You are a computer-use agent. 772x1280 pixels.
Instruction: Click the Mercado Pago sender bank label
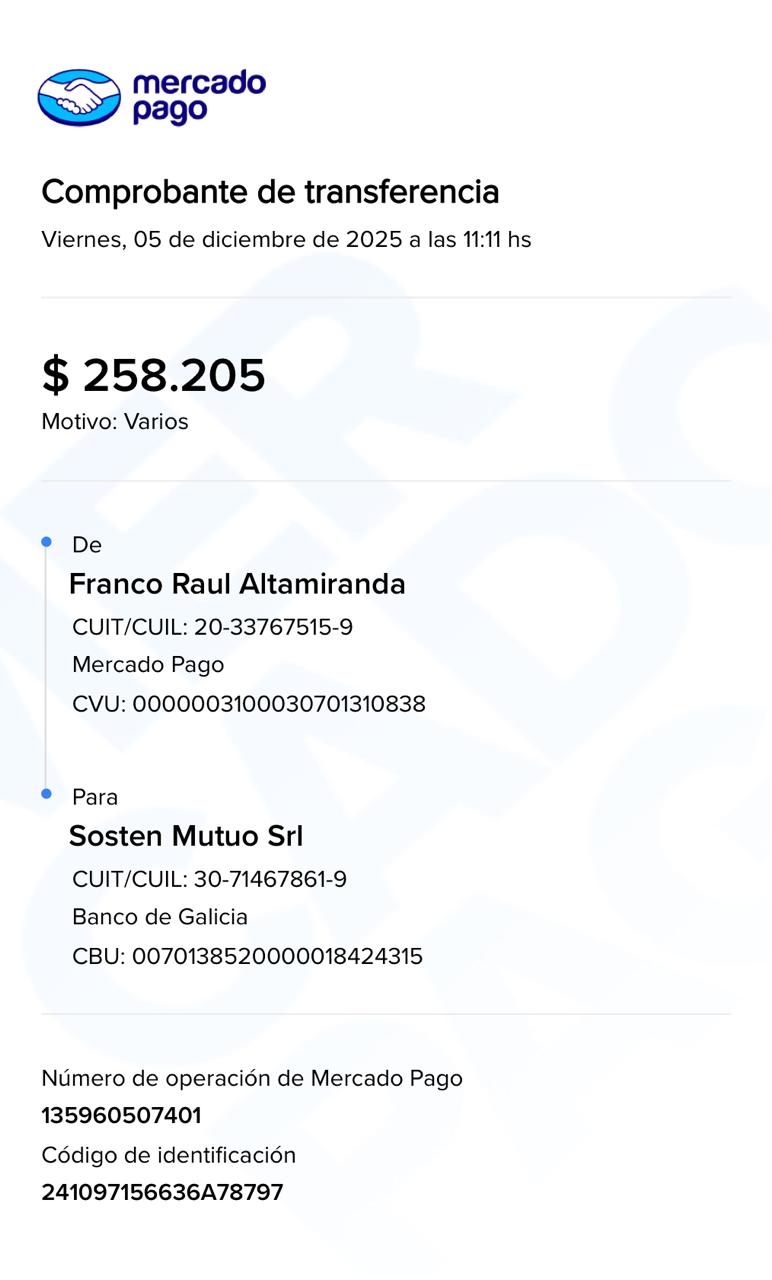148,665
